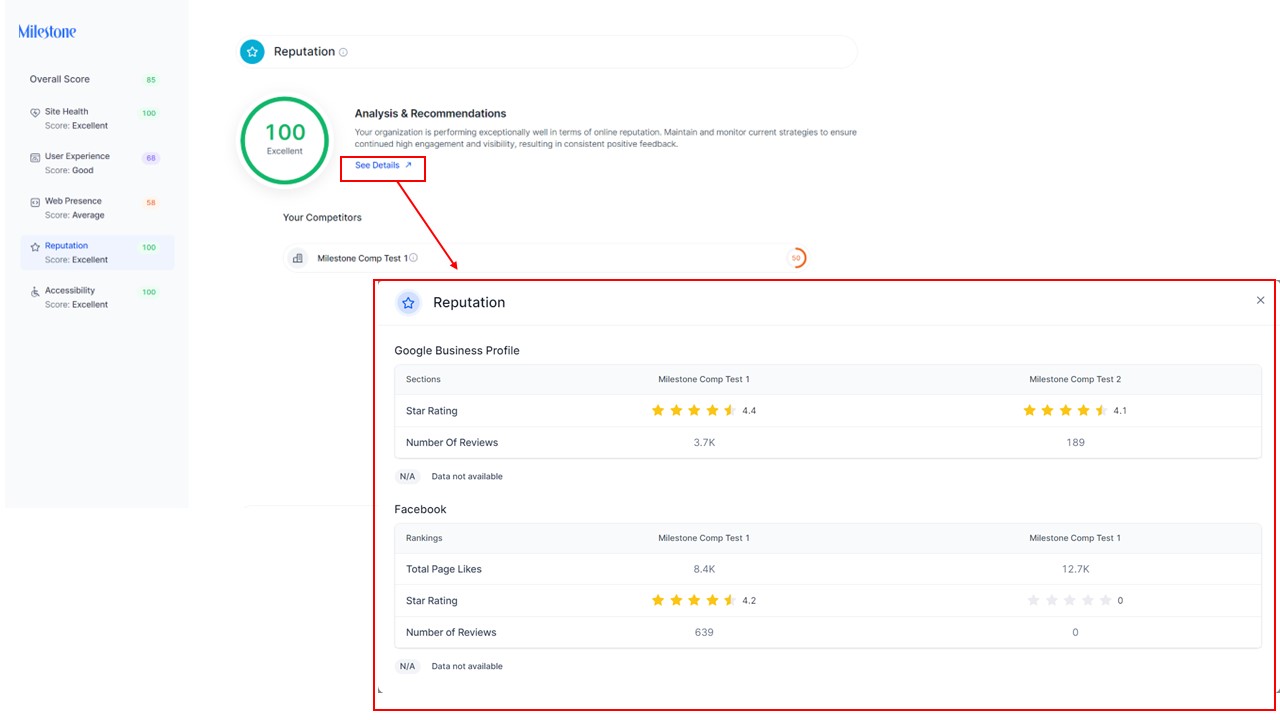Click the 639 Facebook reviews value
Image resolution: width=1280 pixels, height=720 pixels.
[704, 633]
